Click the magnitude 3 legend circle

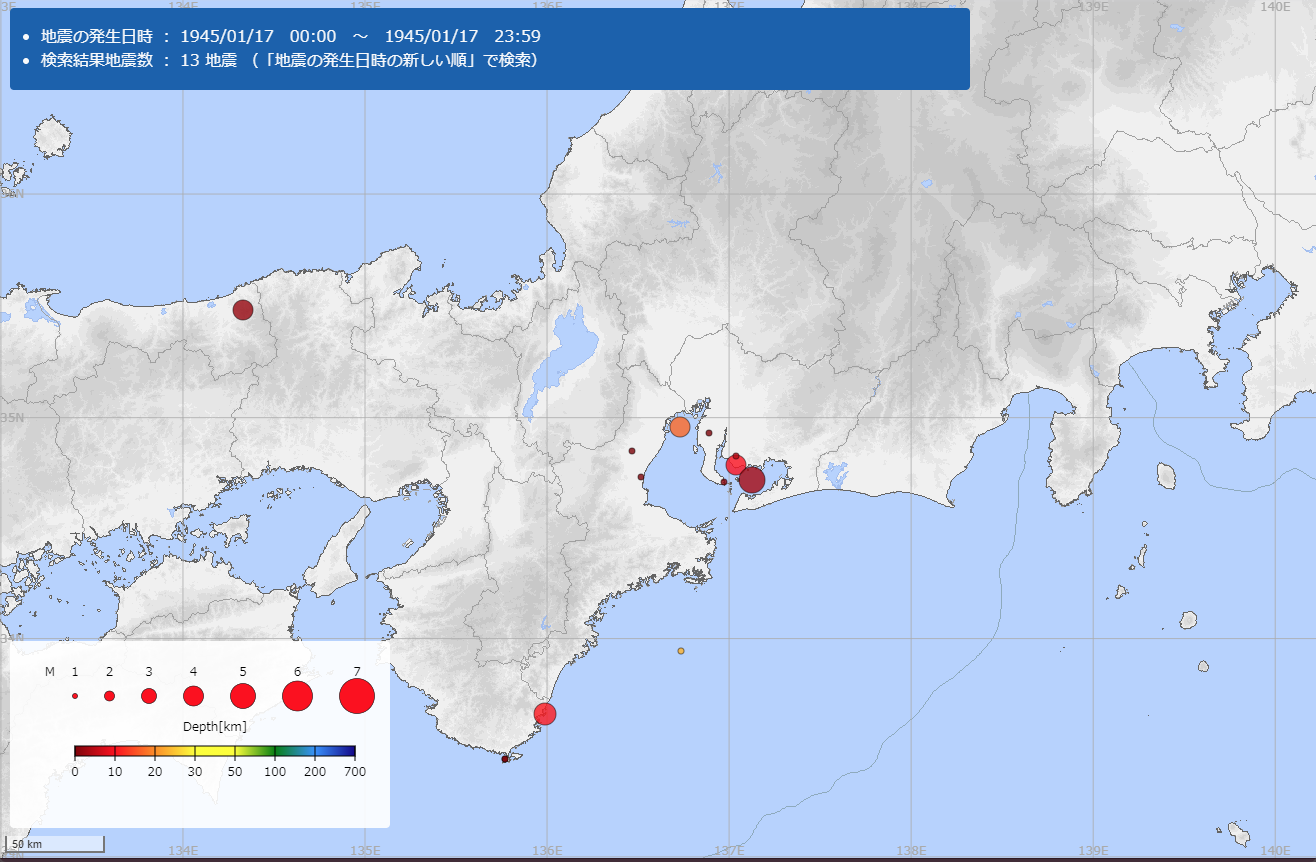[149, 696]
